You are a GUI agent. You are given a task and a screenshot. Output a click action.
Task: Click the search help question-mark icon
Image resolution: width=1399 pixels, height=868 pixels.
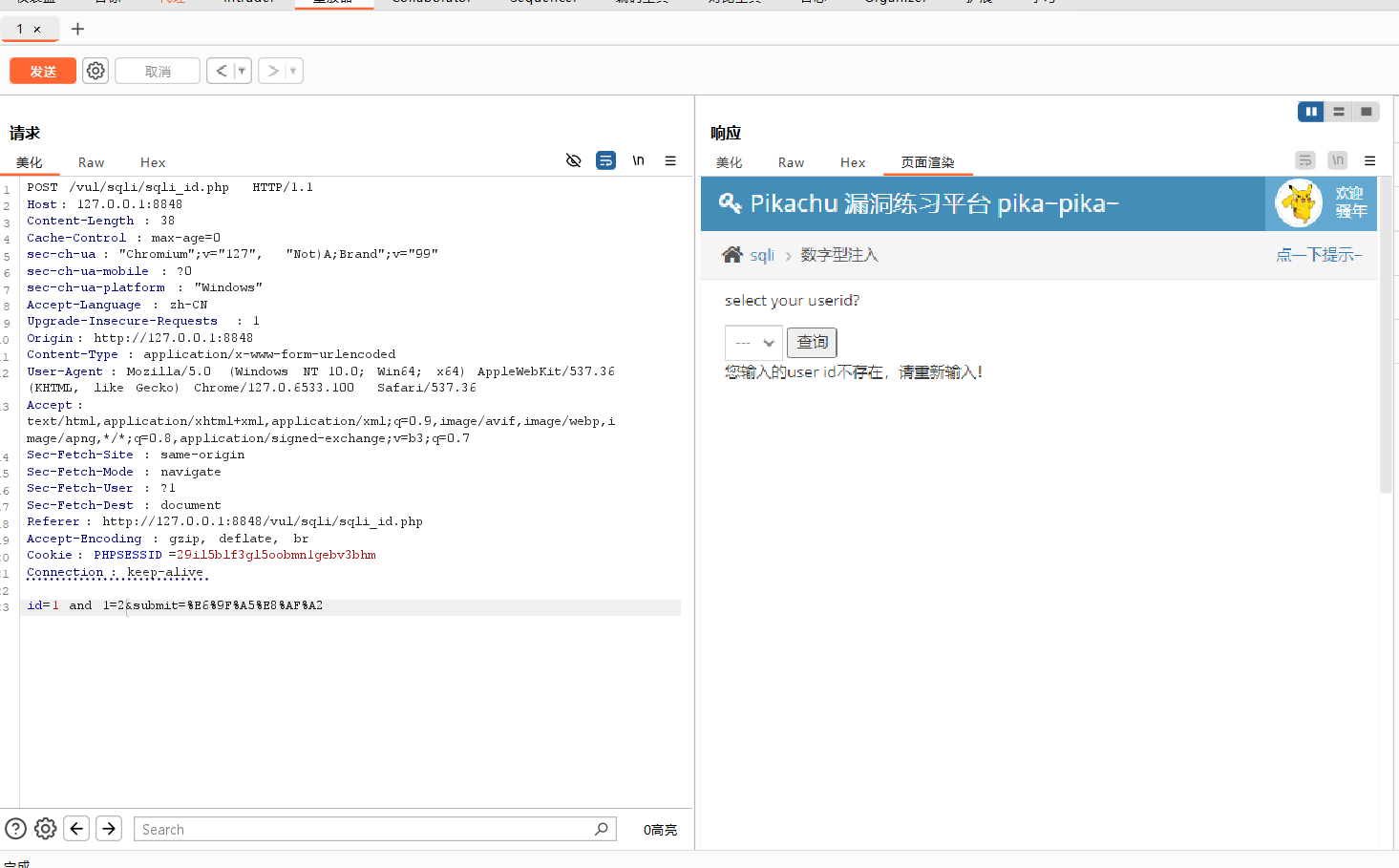[16, 829]
